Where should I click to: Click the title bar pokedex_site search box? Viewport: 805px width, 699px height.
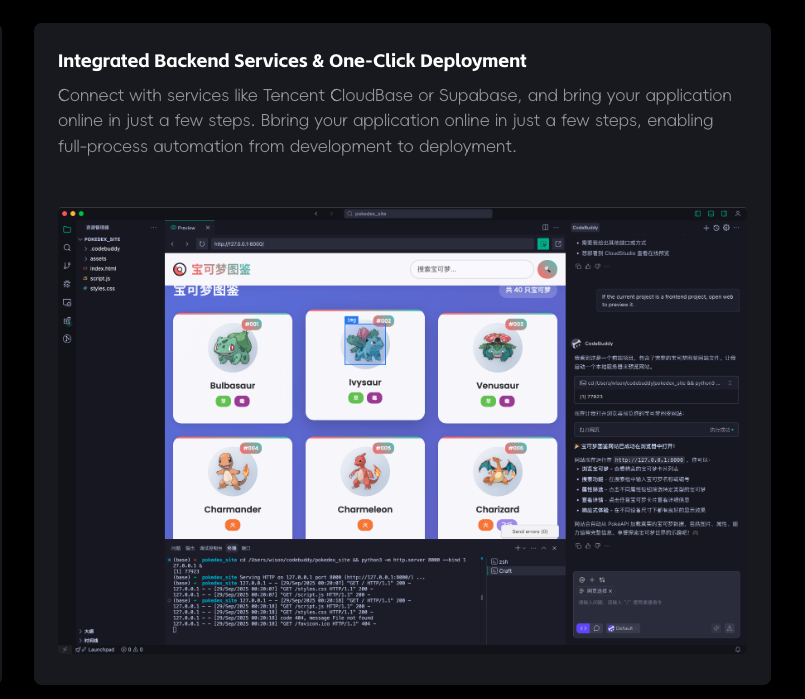(418, 213)
